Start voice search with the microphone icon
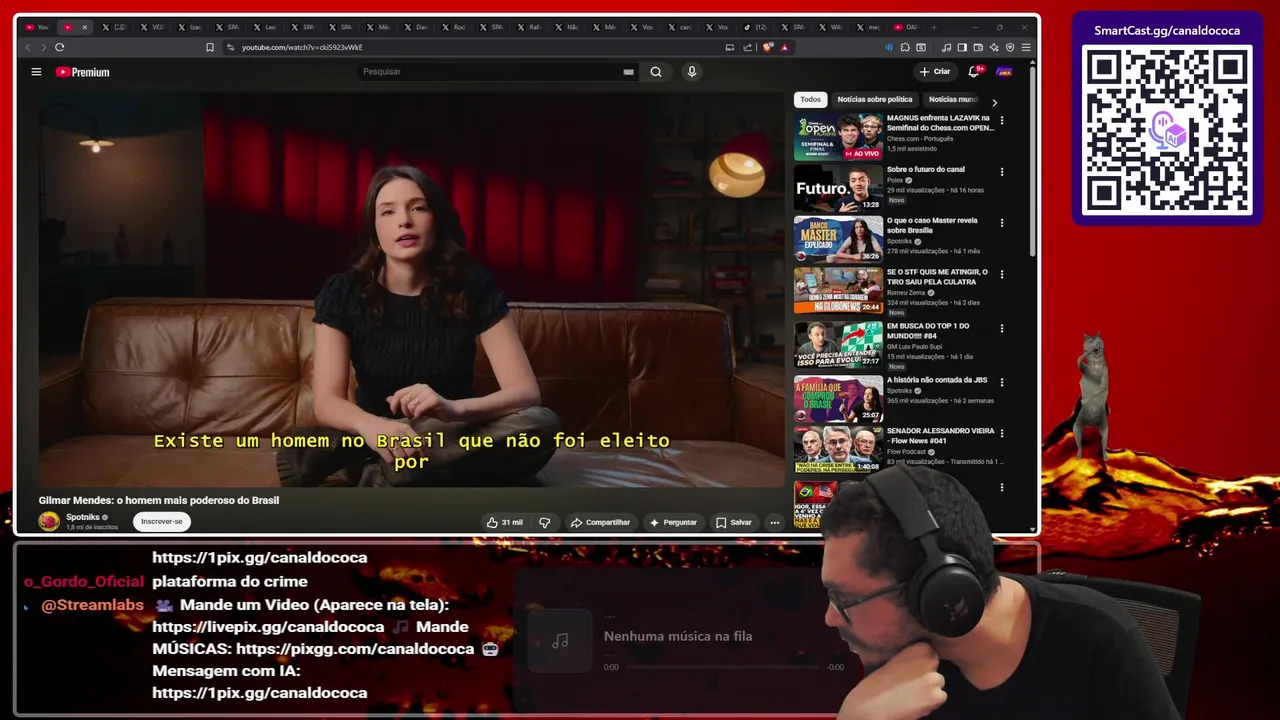Image resolution: width=1280 pixels, height=720 pixels. click(x=691, y=72)
